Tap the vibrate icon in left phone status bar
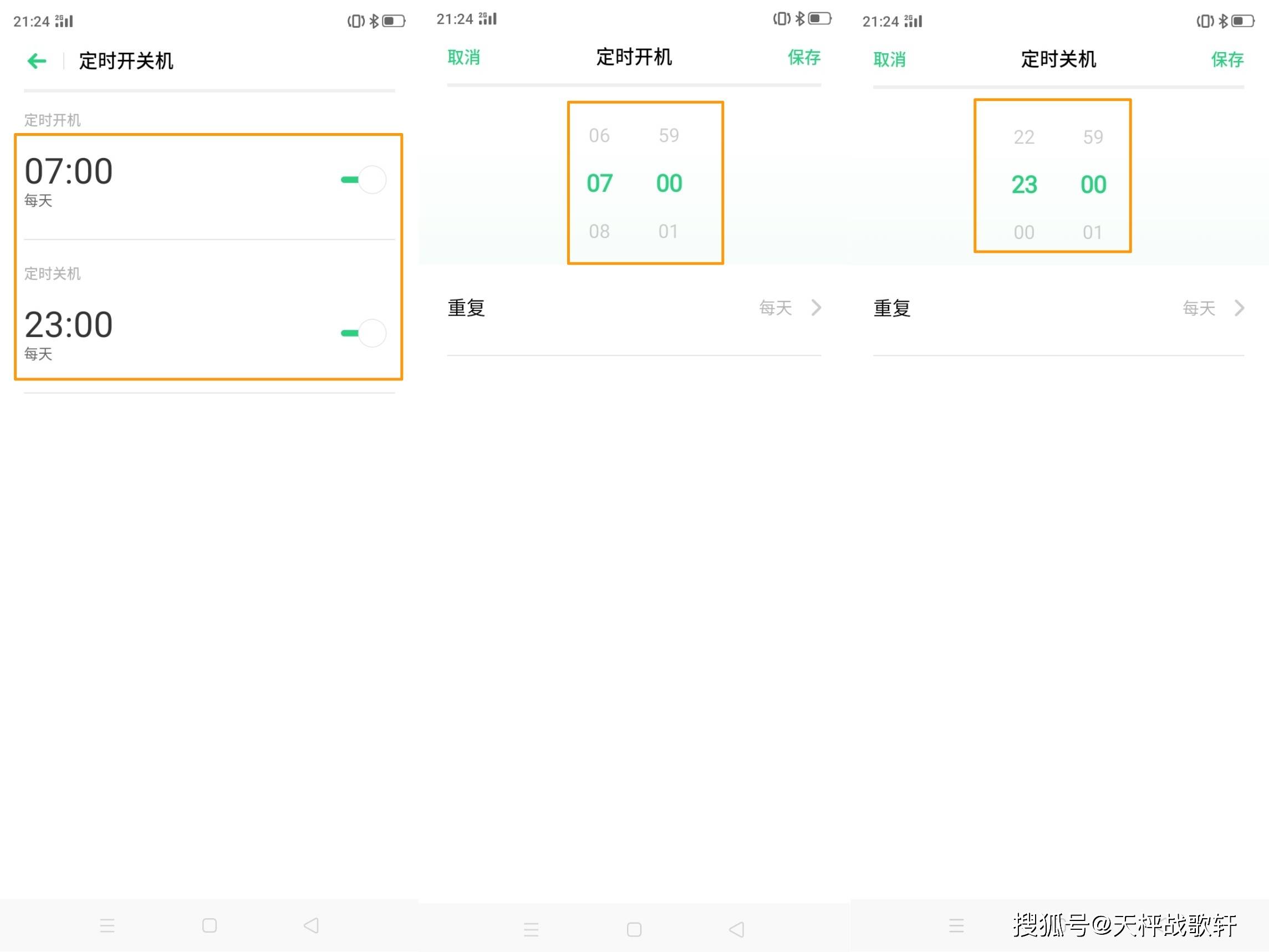The height and width of the screenshot is (952, 1269). tap(356, 21)
